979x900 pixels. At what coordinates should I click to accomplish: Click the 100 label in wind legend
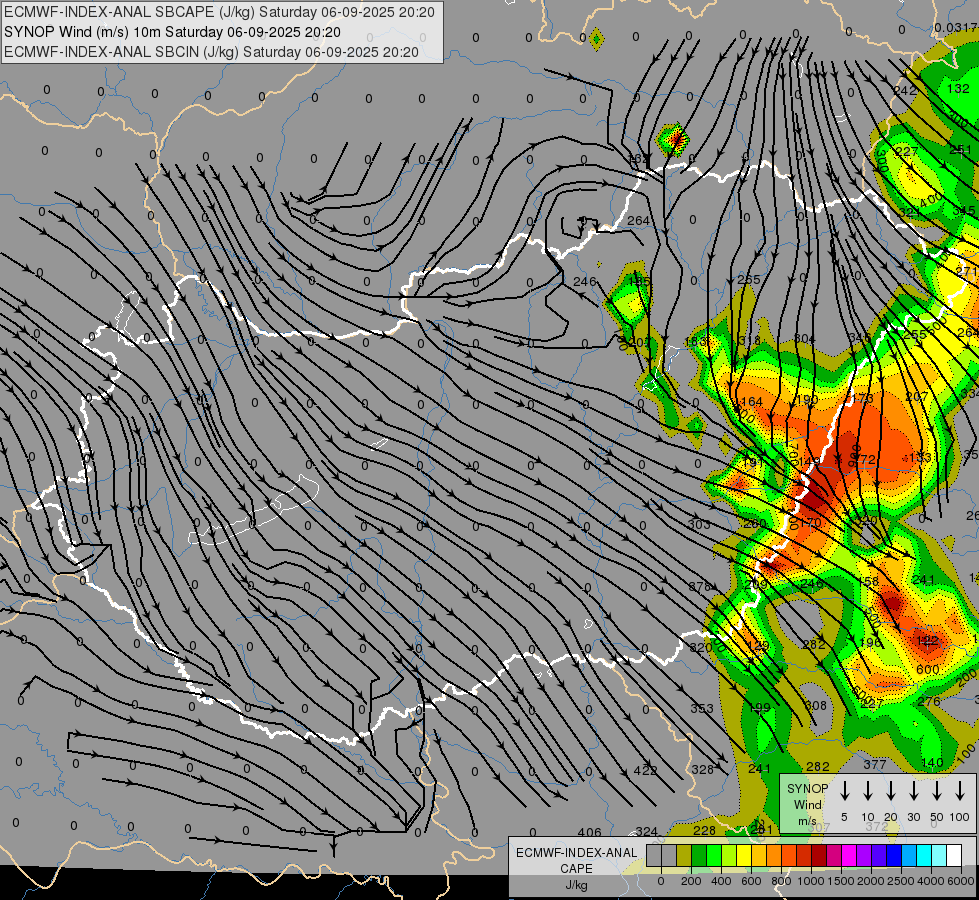click(960, 817)
